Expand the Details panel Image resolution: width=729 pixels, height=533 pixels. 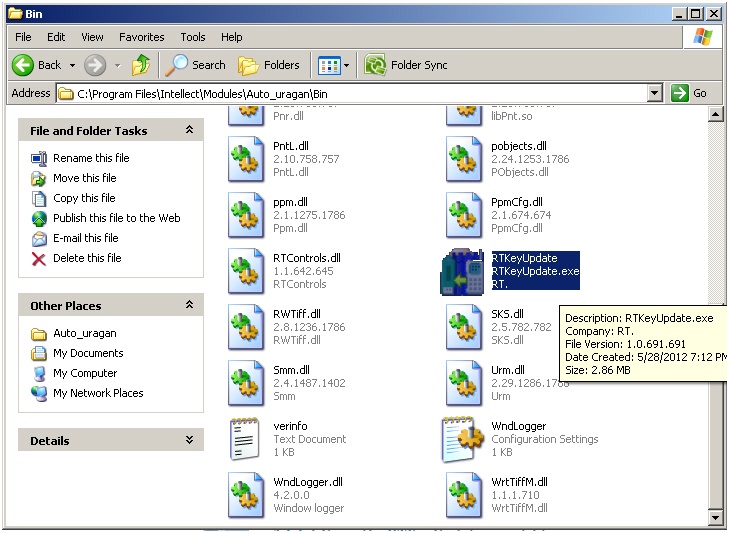189,440
